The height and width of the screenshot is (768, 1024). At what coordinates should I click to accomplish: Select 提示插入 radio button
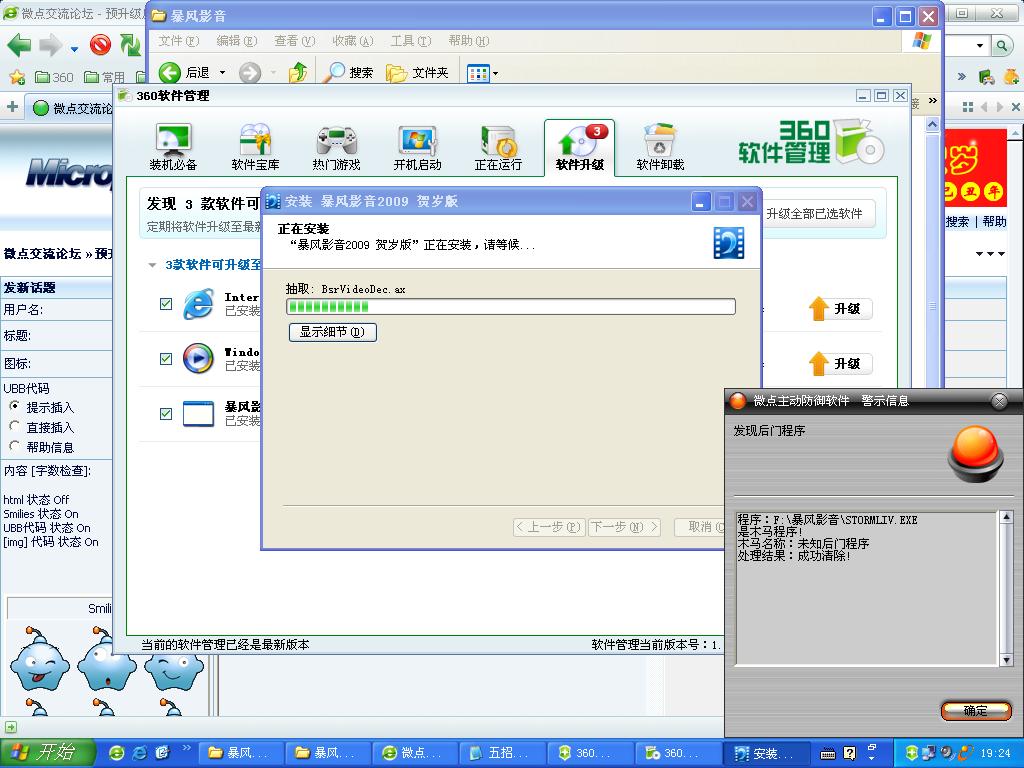pos(14,406)
